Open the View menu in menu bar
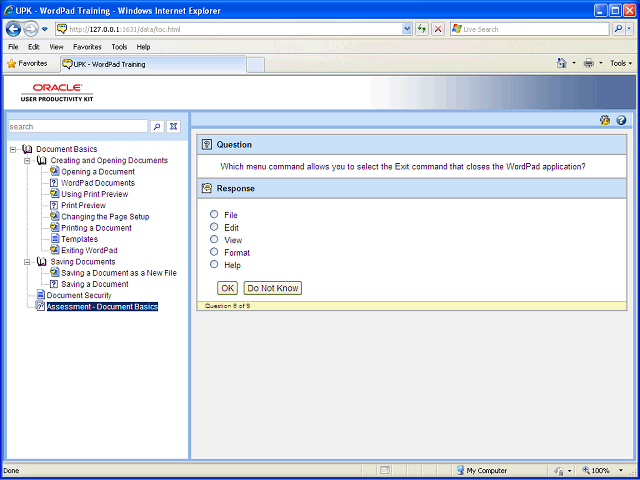 pos(56,47)
